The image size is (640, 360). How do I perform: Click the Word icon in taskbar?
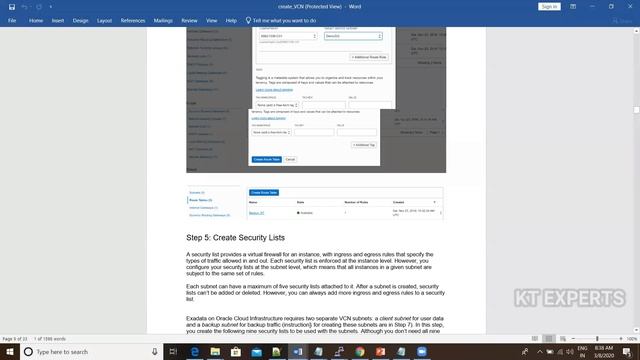[x=298, y=351]
